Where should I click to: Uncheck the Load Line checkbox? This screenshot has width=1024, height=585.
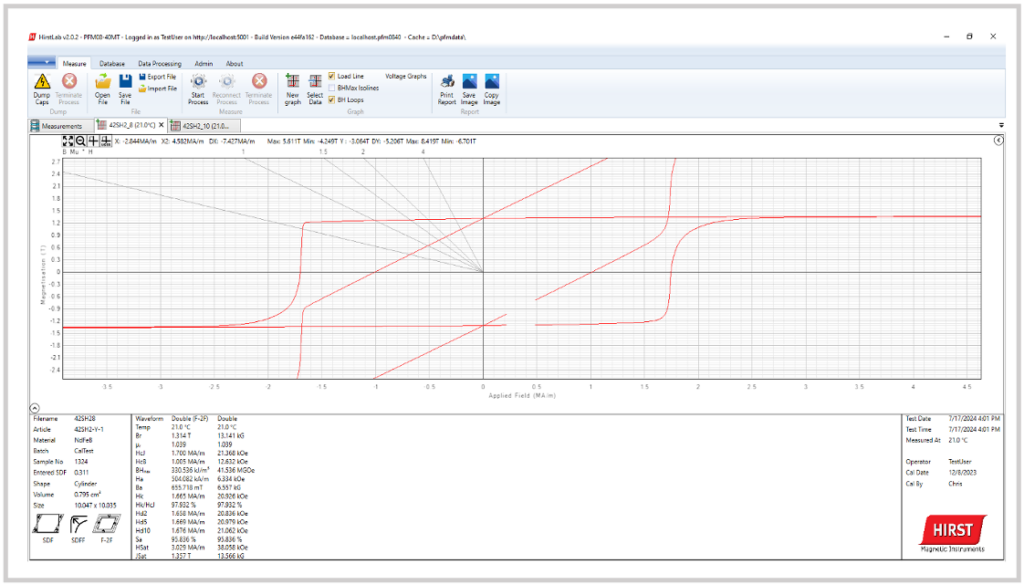click(x=332, y=76)
